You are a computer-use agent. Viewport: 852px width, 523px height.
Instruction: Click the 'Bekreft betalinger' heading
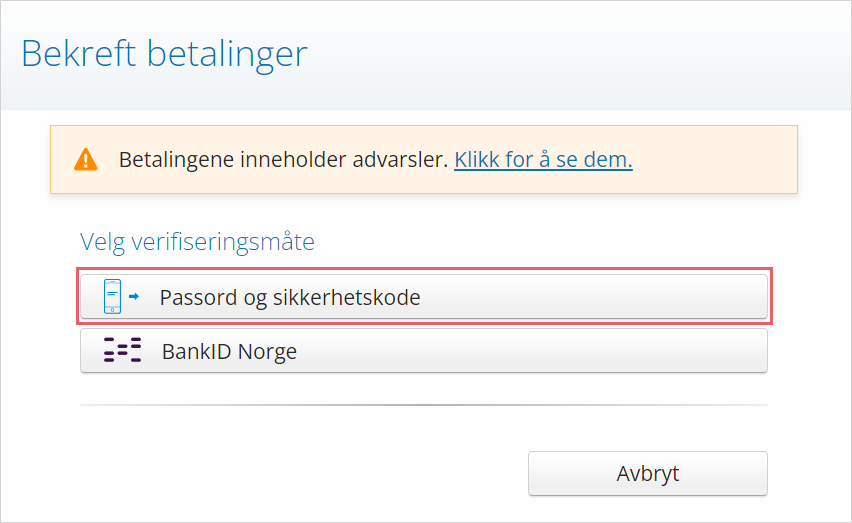164,54
